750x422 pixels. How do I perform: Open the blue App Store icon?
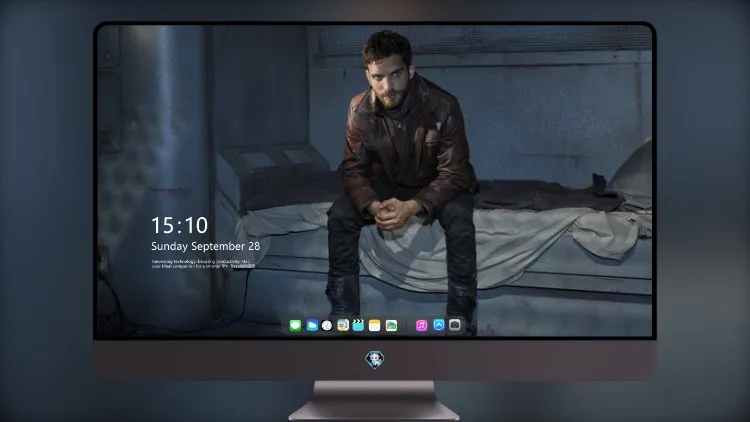click(x=439, y=325)
